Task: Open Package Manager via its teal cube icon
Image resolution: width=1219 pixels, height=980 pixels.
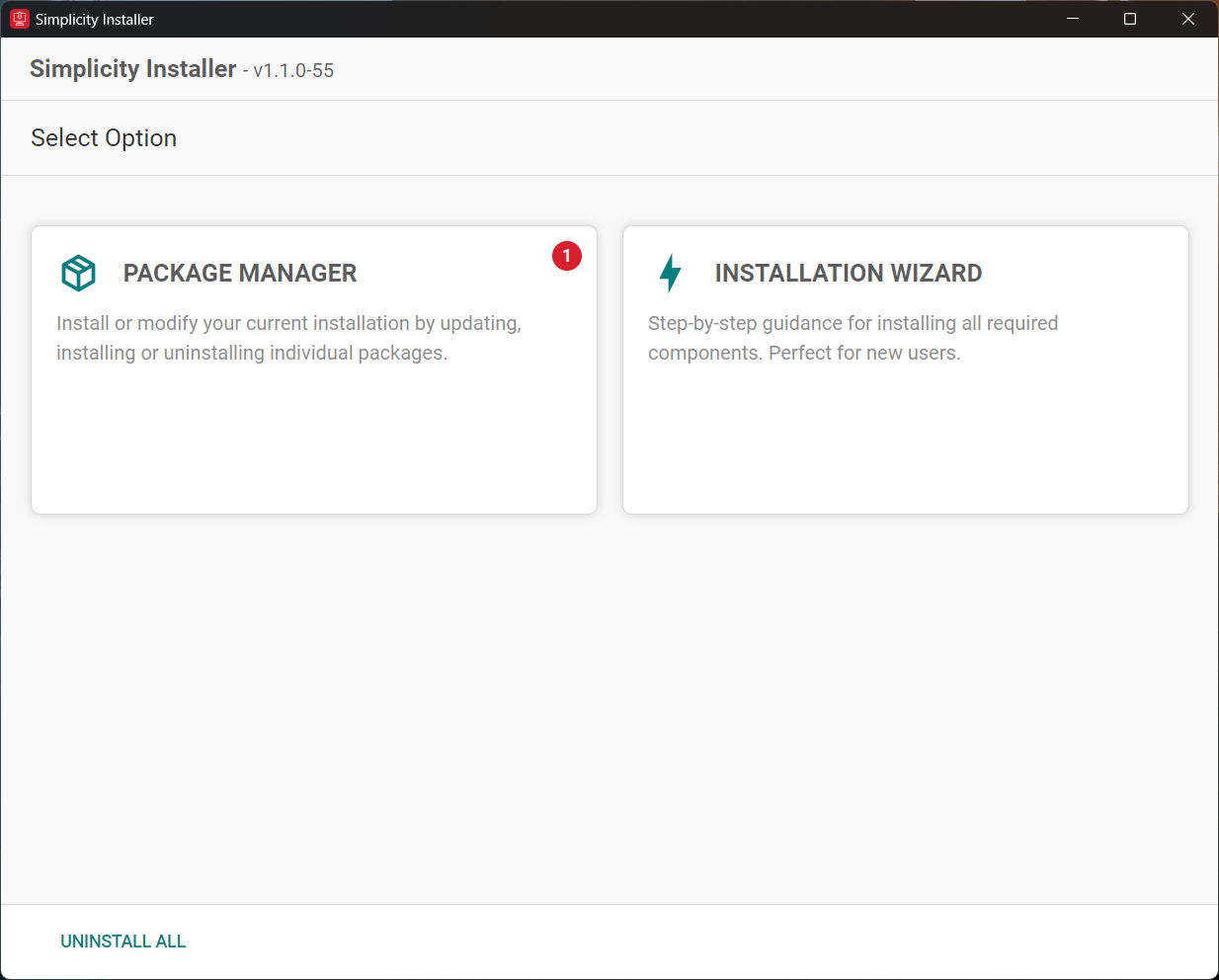Action: click(x=78, y=273)
